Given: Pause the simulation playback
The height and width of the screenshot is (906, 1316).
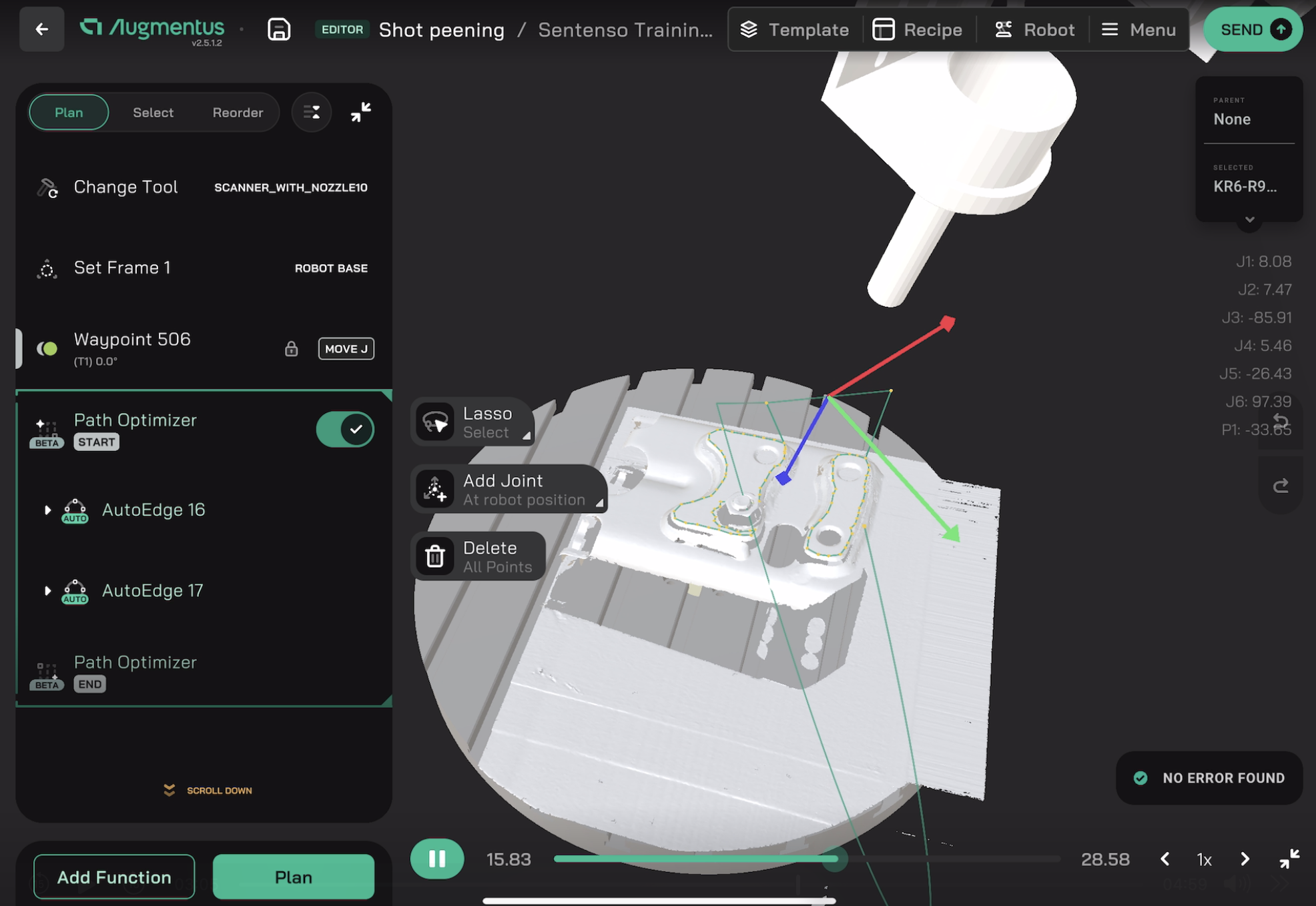Looking at the screenshot, I should click(437, 859).
